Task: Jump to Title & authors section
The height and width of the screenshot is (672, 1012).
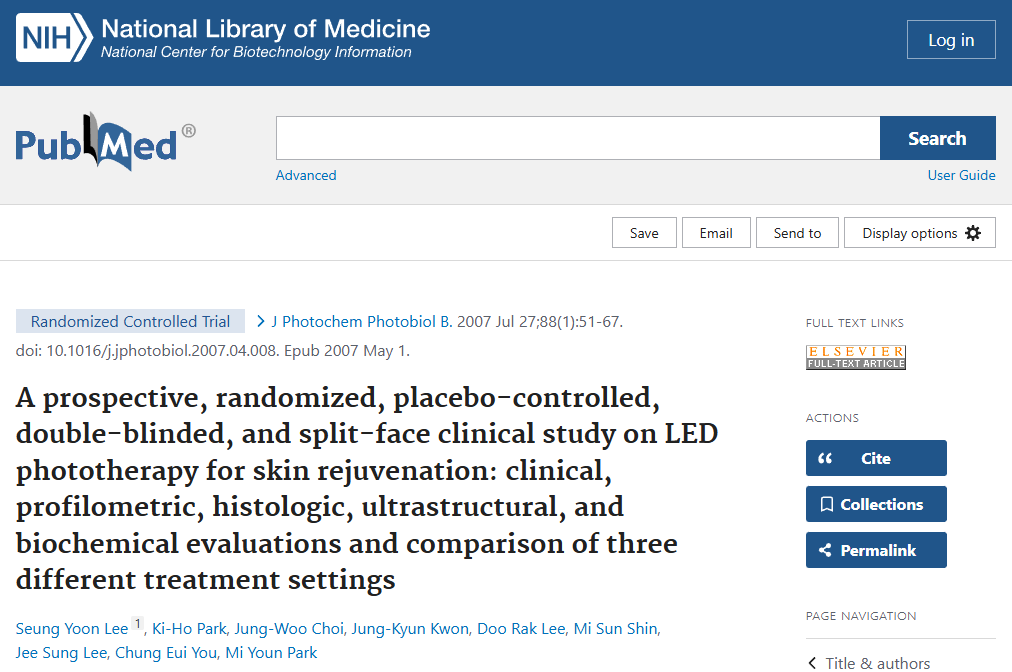Action: pos(878,662)
